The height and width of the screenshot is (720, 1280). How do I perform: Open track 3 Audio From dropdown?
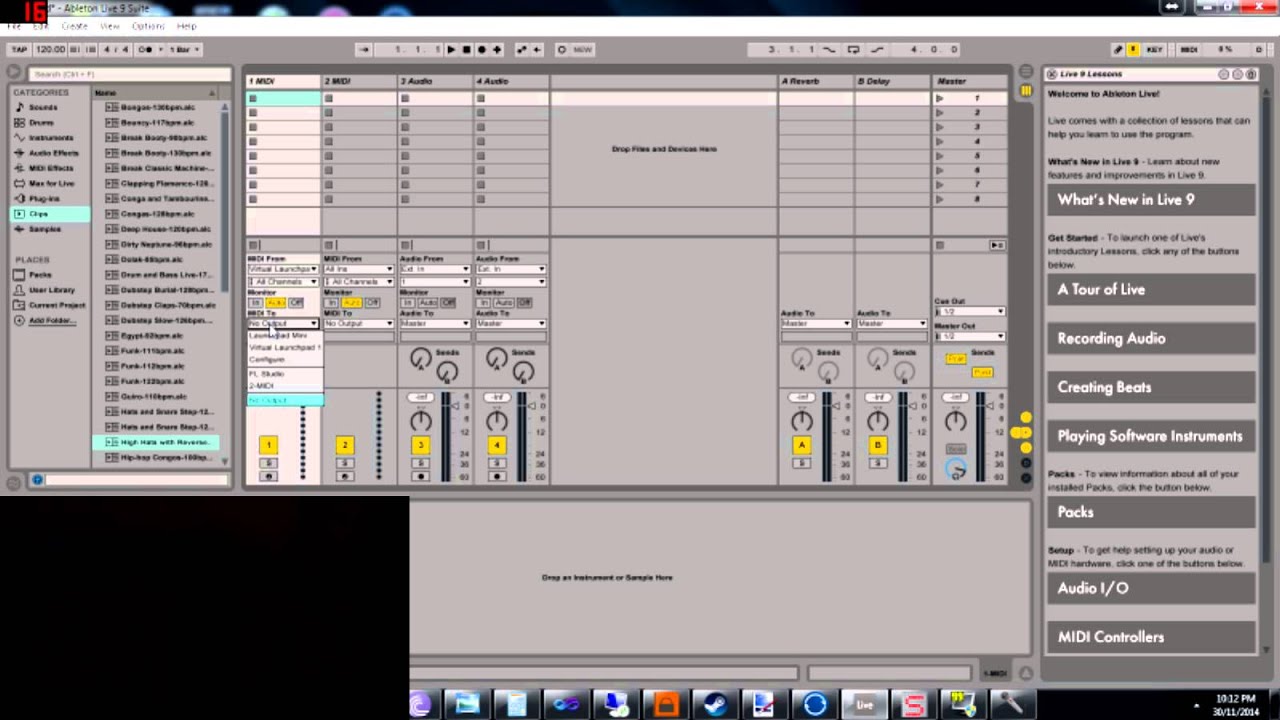click(x=435, y=269)
